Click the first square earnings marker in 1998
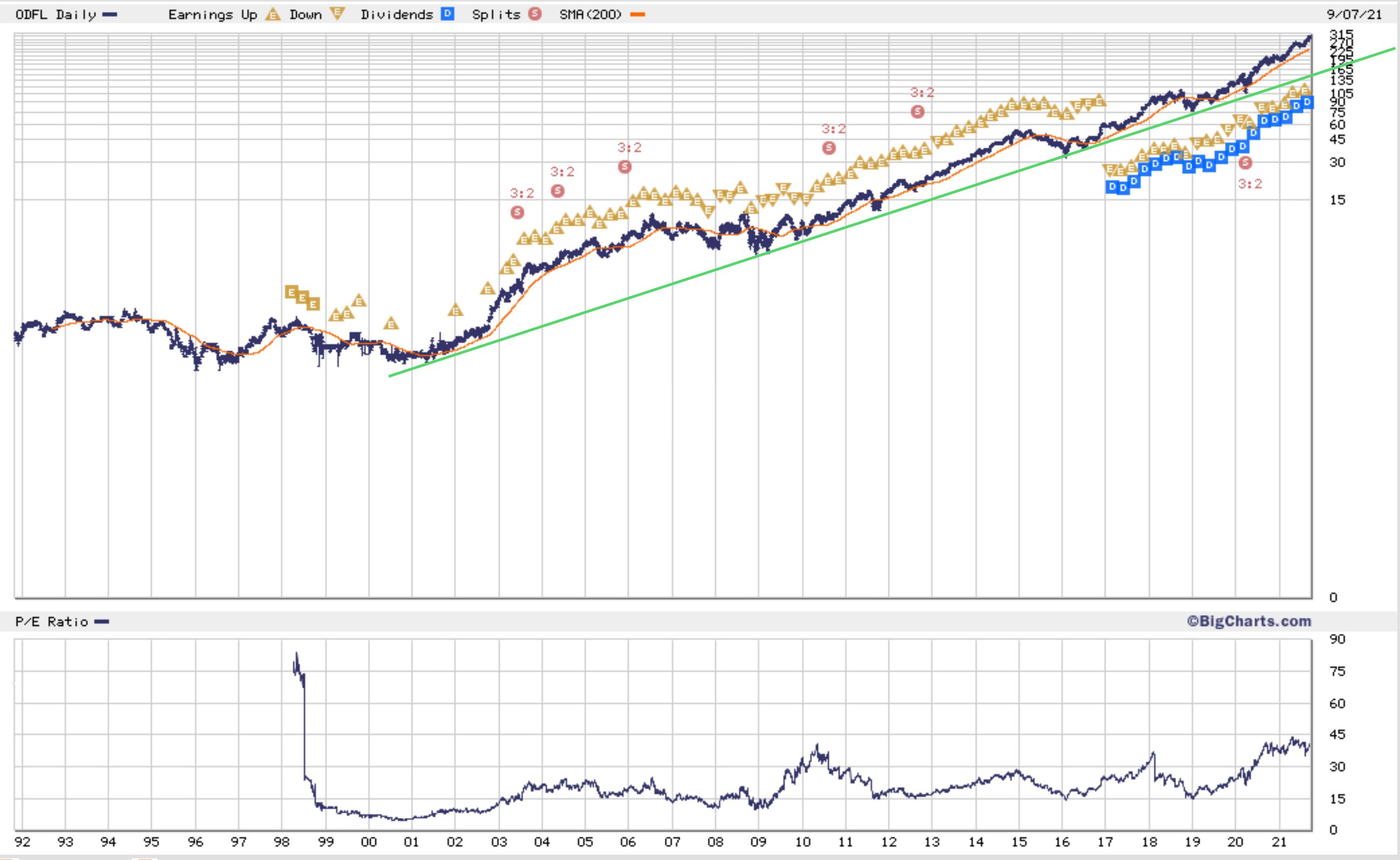 (x=291, y=292)
